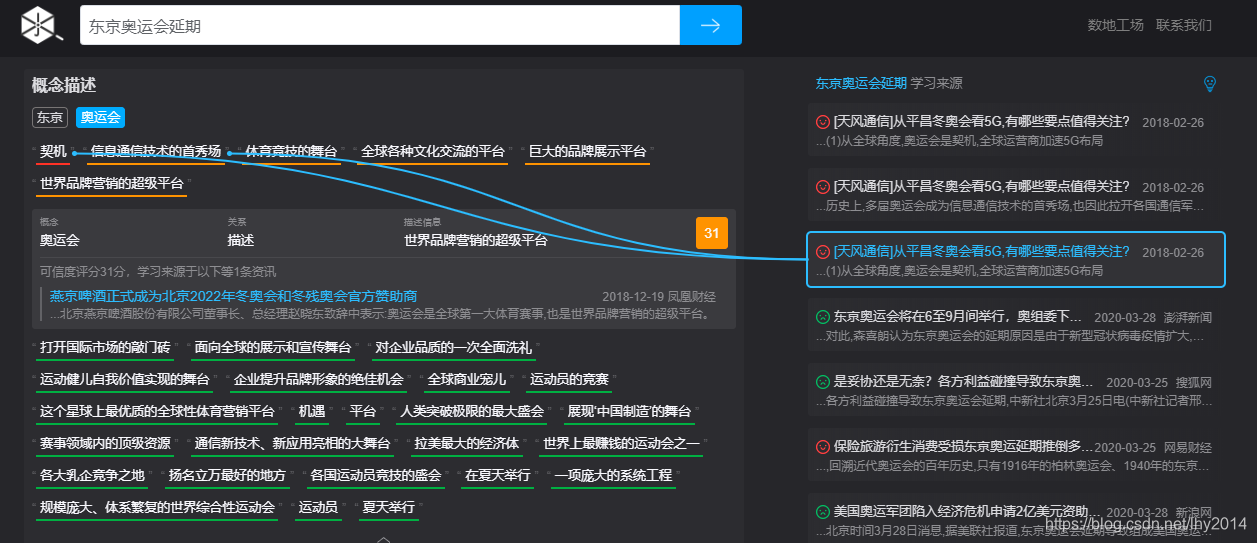Open the 联系我们 link in the header
Image resolution: width=1257 pixels, height=543 pixels.
pos(1183,25)
